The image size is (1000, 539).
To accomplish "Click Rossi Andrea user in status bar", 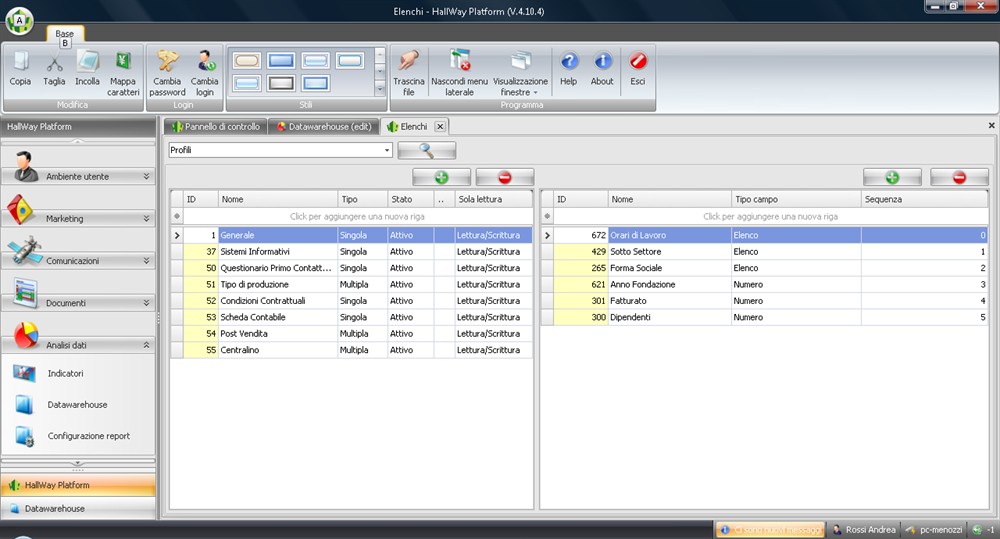I will [x=864, y=529].
